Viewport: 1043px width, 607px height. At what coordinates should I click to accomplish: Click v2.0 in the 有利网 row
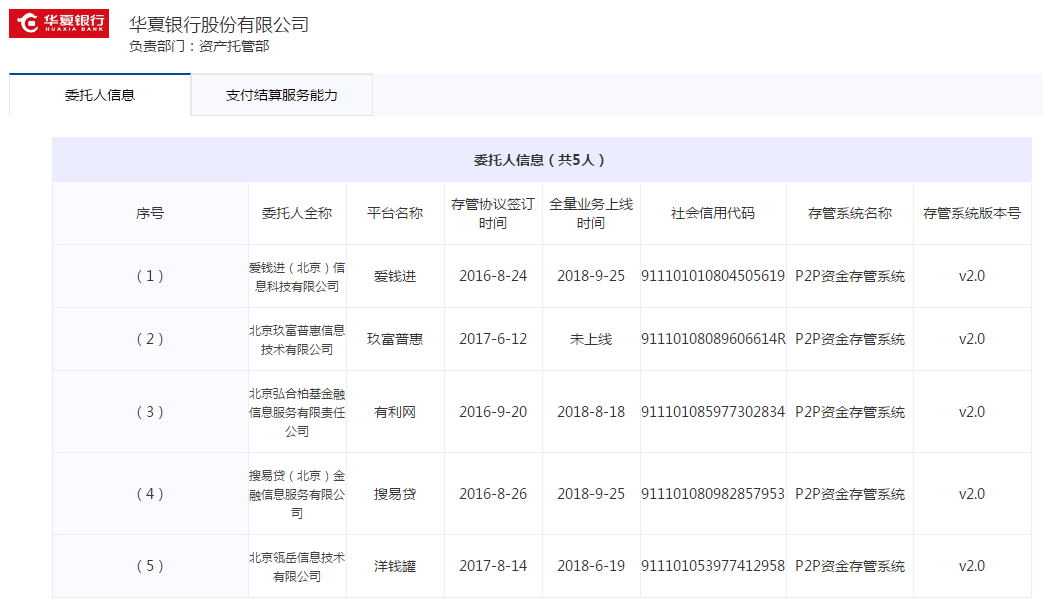[x=972, y=412]
